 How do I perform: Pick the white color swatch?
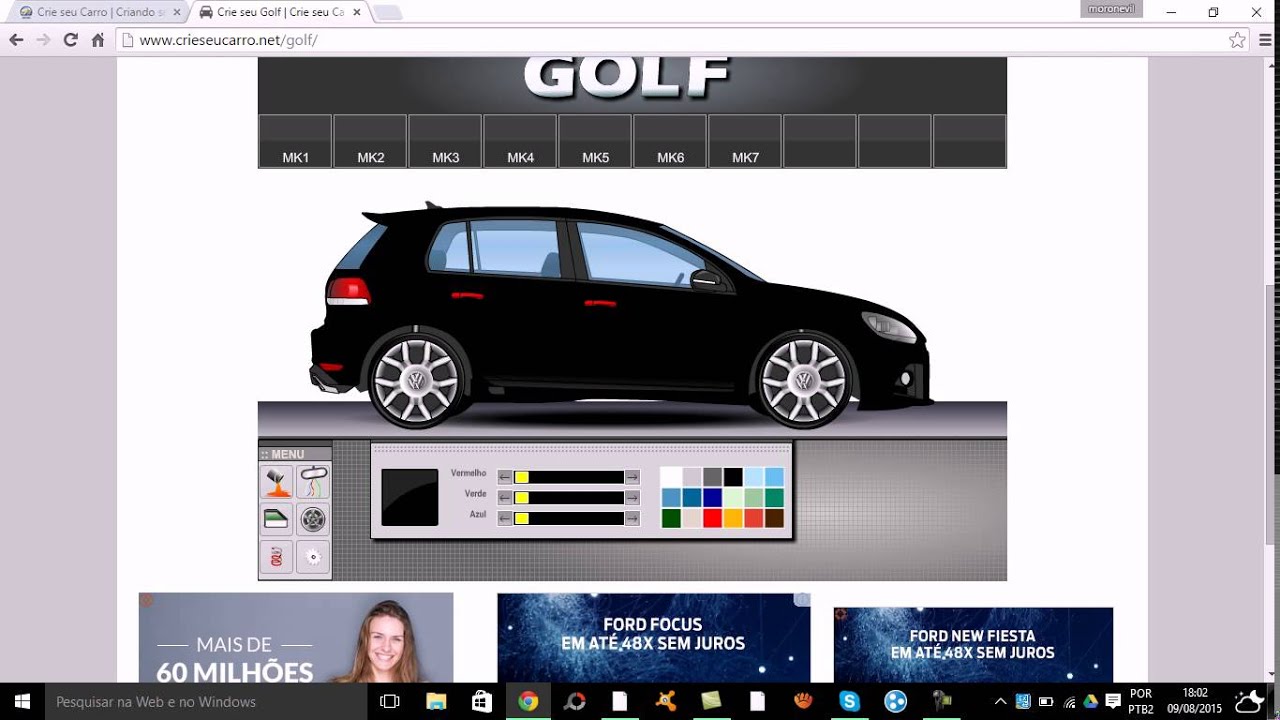[x=671, y=477]
